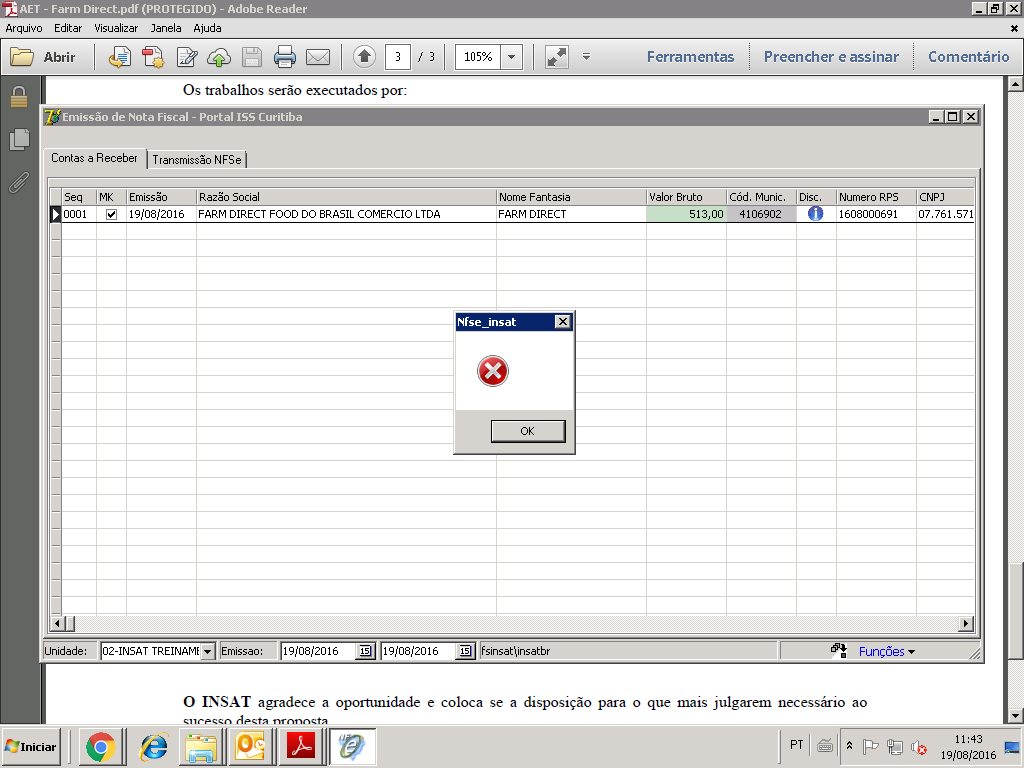Open the Iniciar start menu

(31, 746)
